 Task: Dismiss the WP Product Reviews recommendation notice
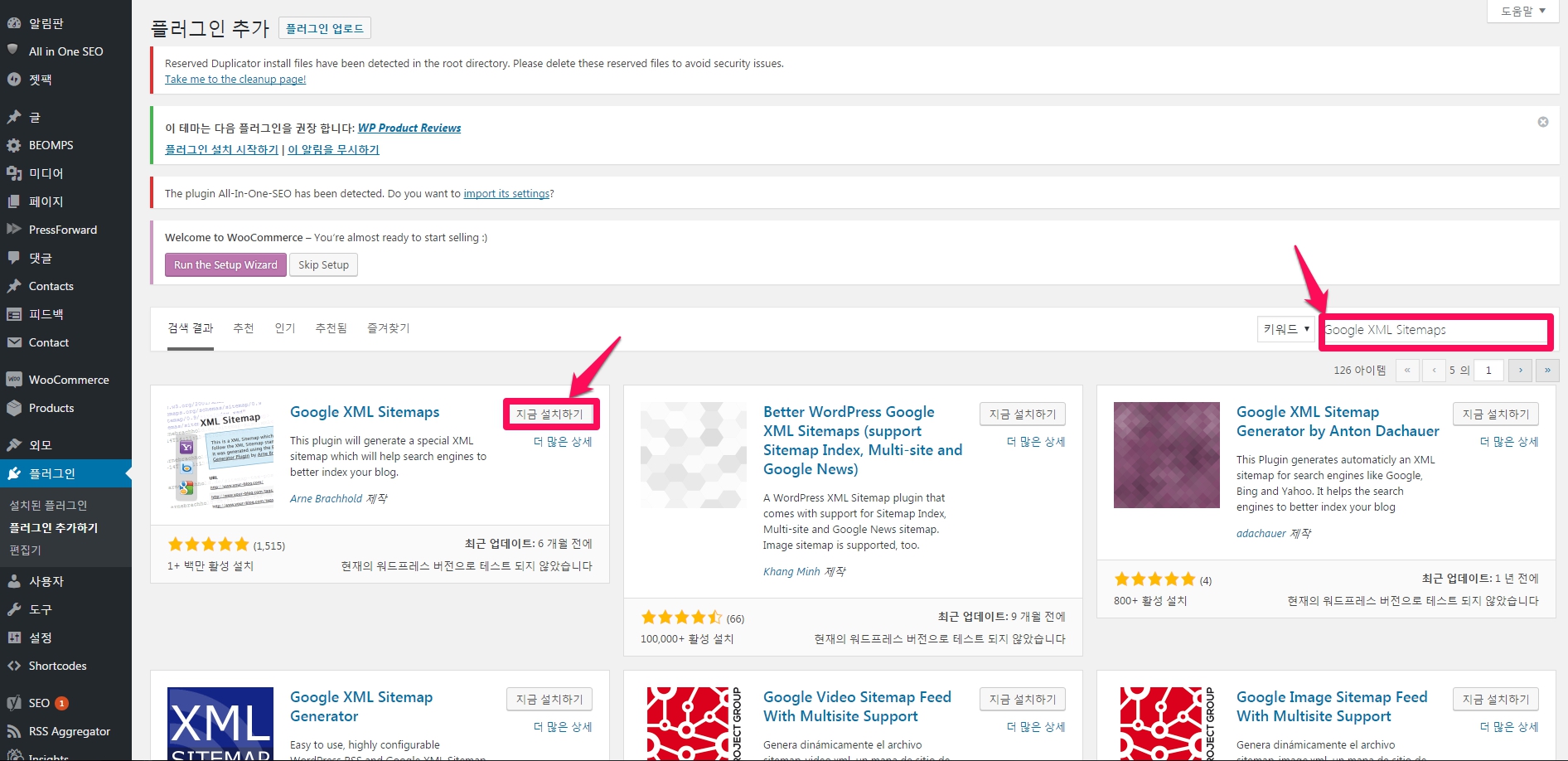click(x=1543, y=122)
